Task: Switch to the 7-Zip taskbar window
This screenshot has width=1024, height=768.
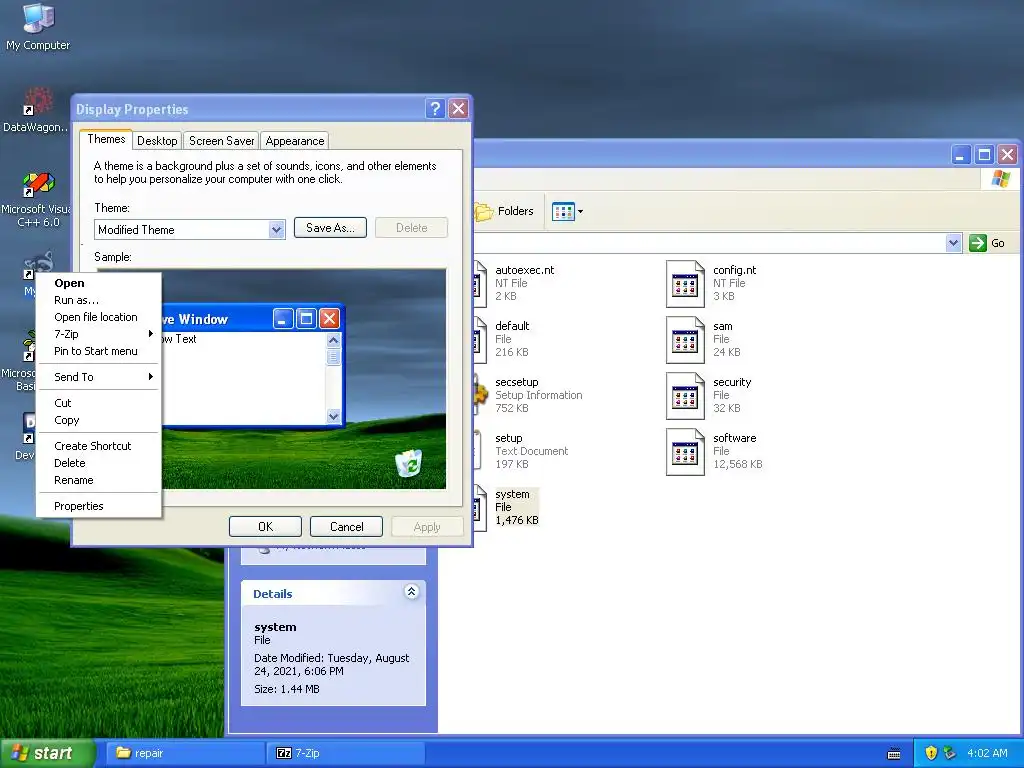Action: 345,753
